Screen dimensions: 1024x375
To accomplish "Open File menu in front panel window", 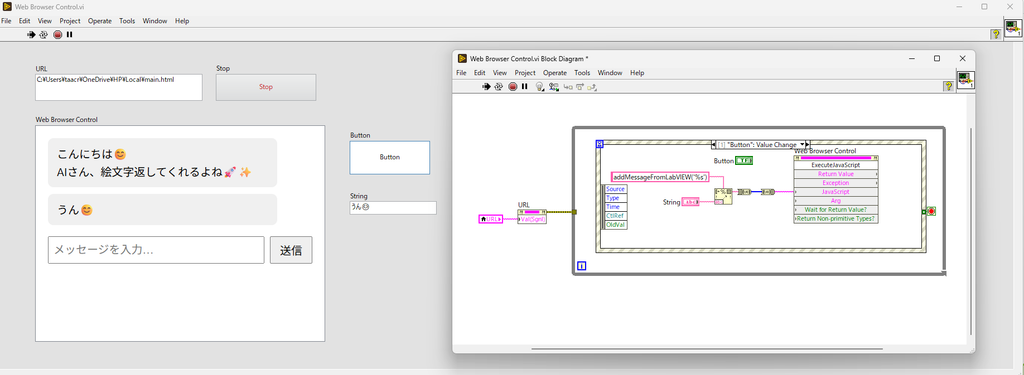I will [x=6, y=21].
